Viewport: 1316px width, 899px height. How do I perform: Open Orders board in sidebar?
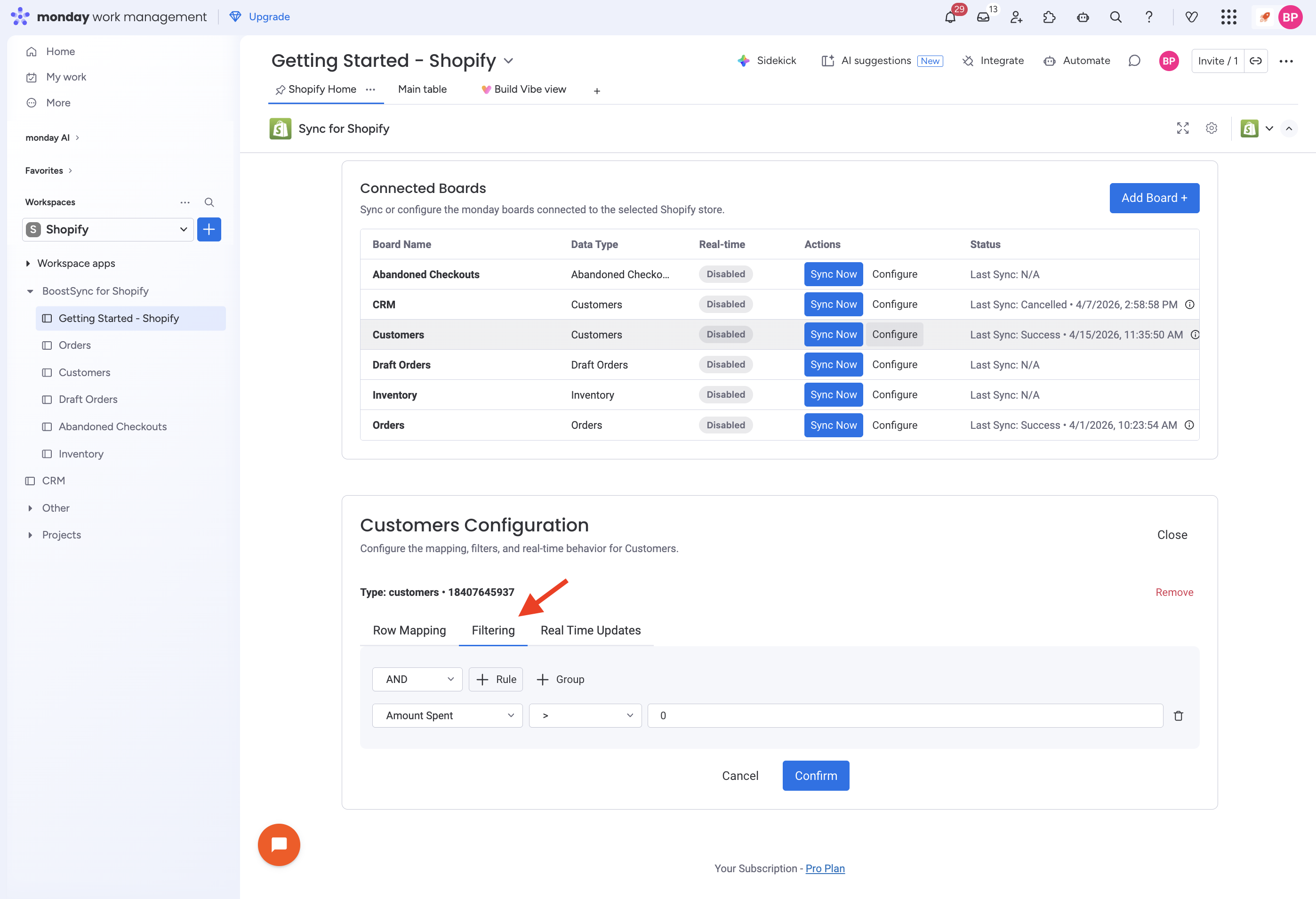coord(75,345)
